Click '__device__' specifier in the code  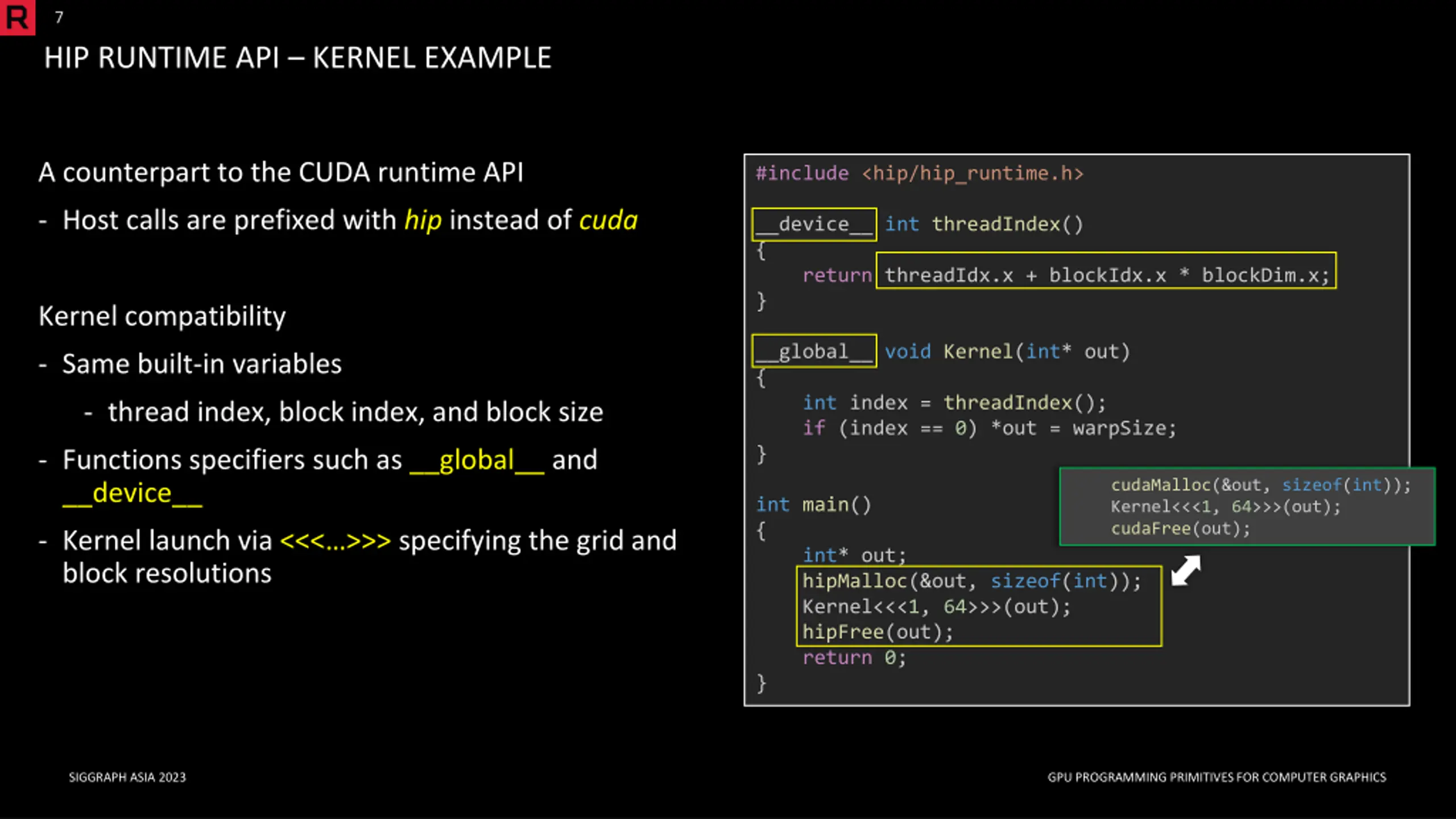[x=814, y=225]
